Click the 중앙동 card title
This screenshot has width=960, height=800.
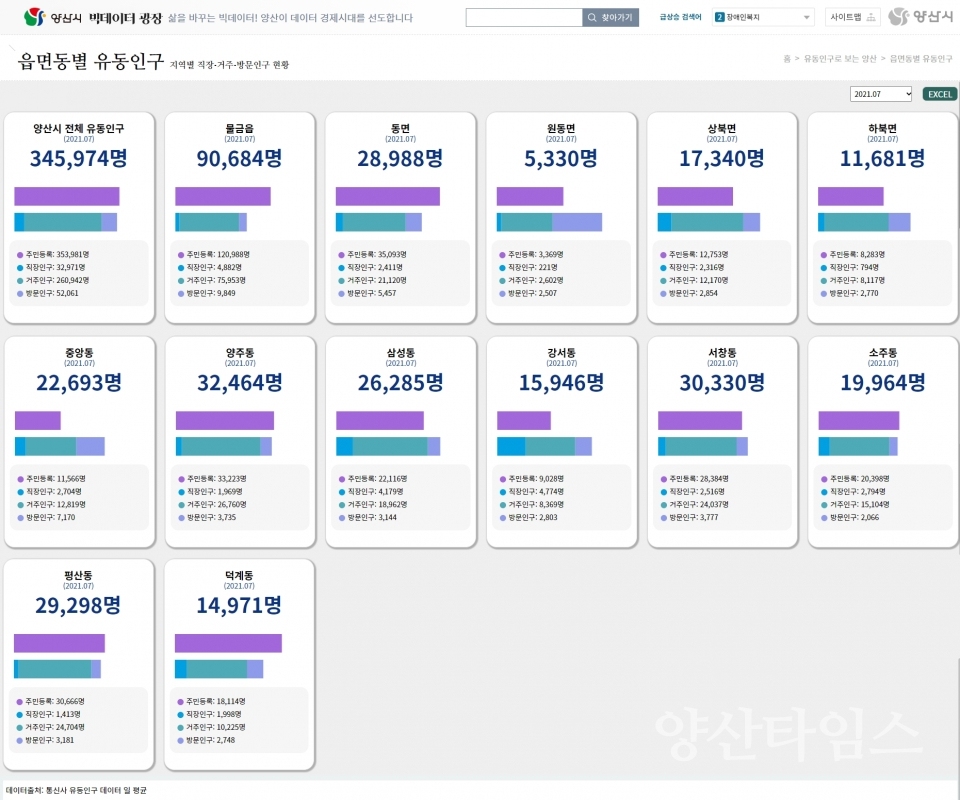click(80, 353)
